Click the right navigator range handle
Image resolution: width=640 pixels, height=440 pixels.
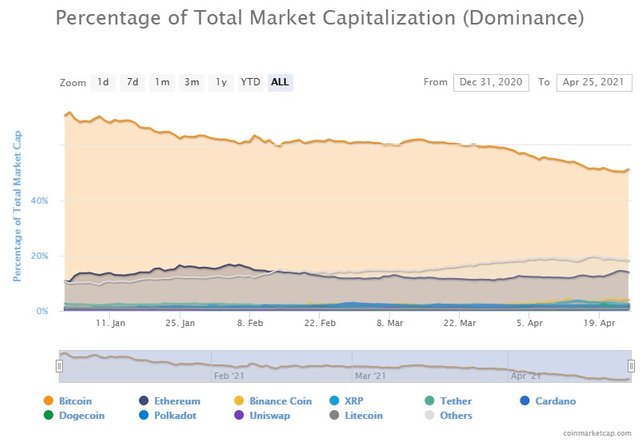[631, 366]
